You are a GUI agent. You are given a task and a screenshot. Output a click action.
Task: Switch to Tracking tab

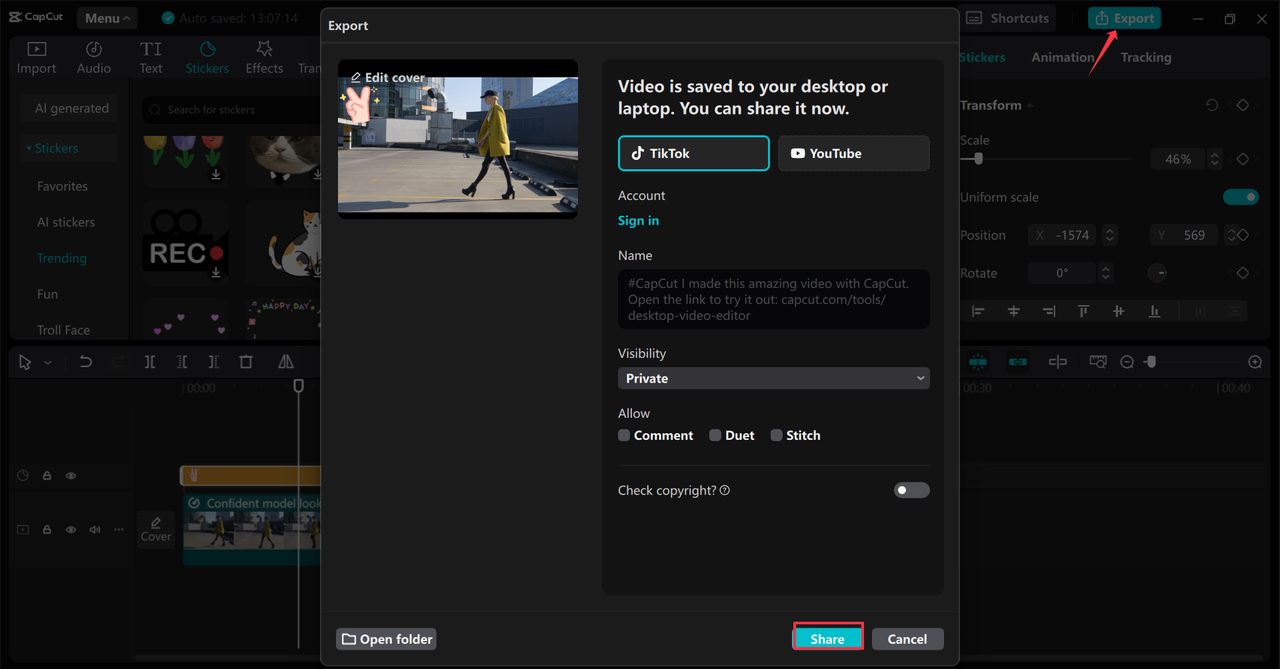point(1146,57)
